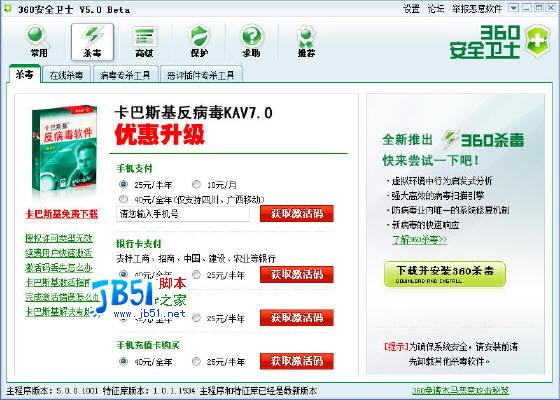Open the 常用 section icon
The height and width of the screenshot is (400, 560).
(39, 42)
